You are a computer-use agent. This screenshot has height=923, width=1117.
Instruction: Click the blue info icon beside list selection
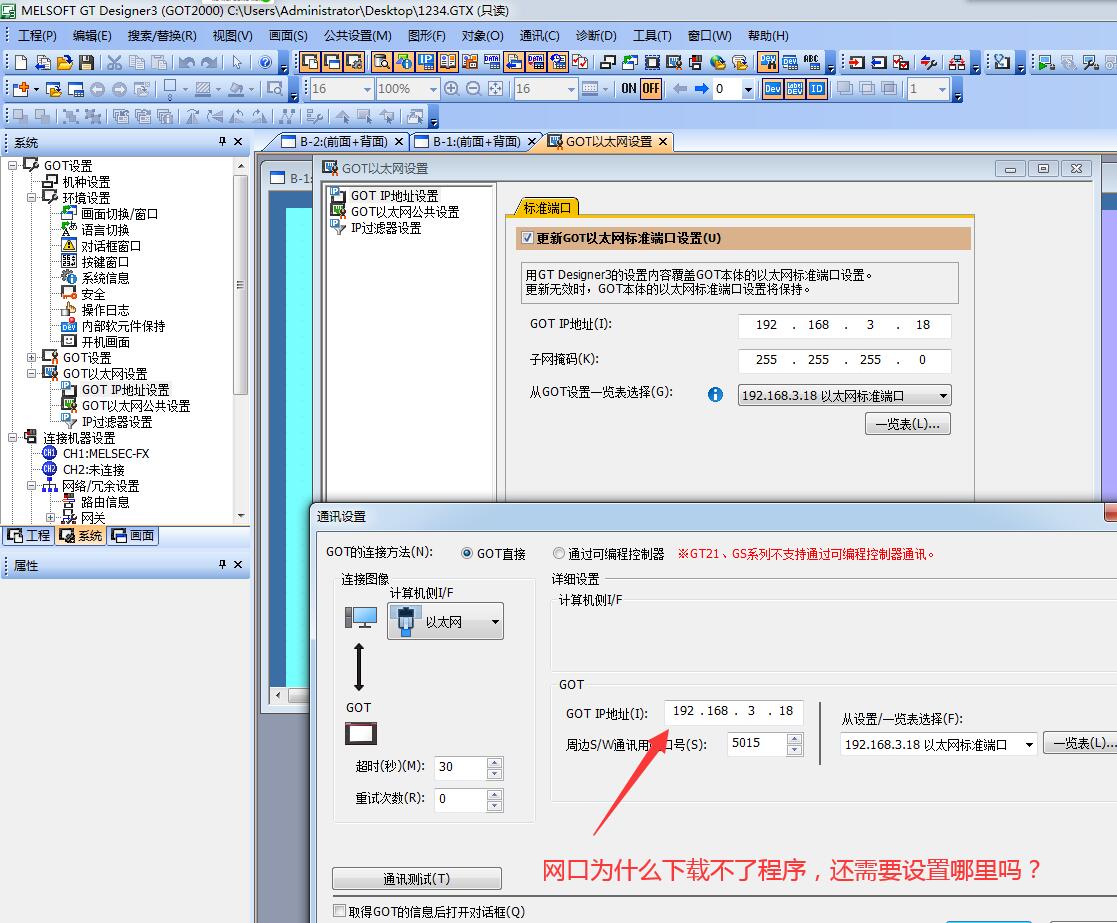[x=715, y=394]
